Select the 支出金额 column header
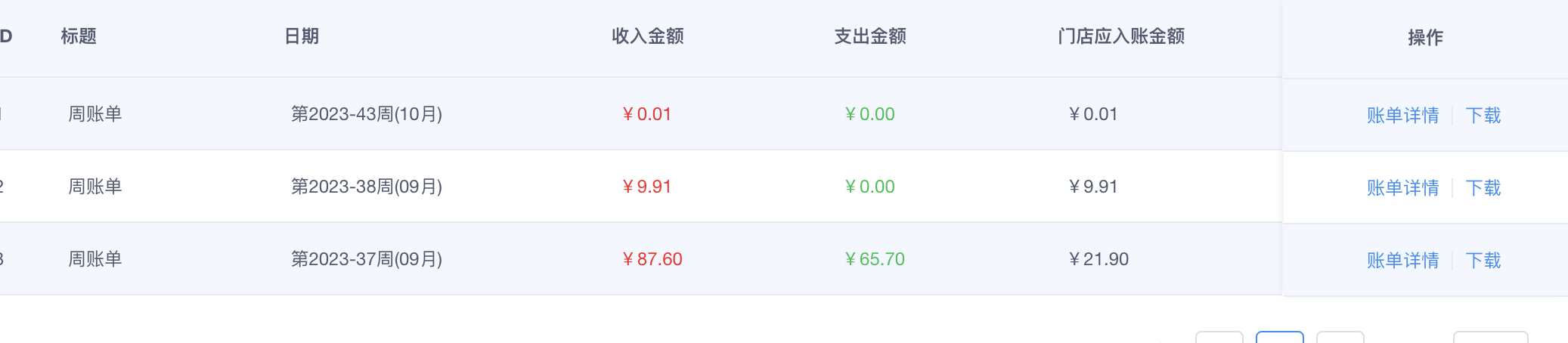This screenshot has height=343, width=1568. pyautogui.click(x=870, y=36)
